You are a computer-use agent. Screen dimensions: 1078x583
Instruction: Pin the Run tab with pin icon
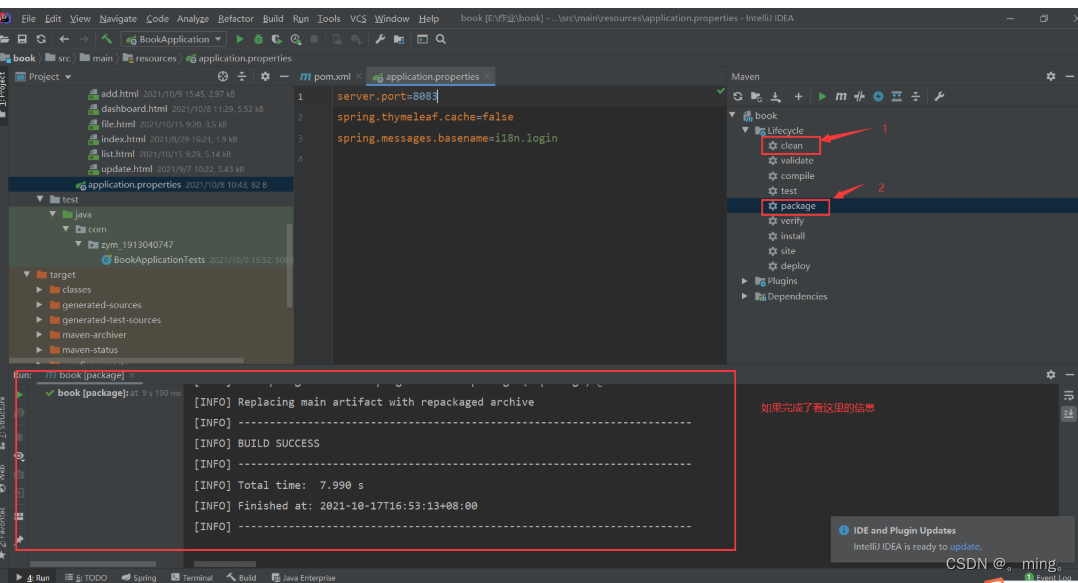pos(19,539)
